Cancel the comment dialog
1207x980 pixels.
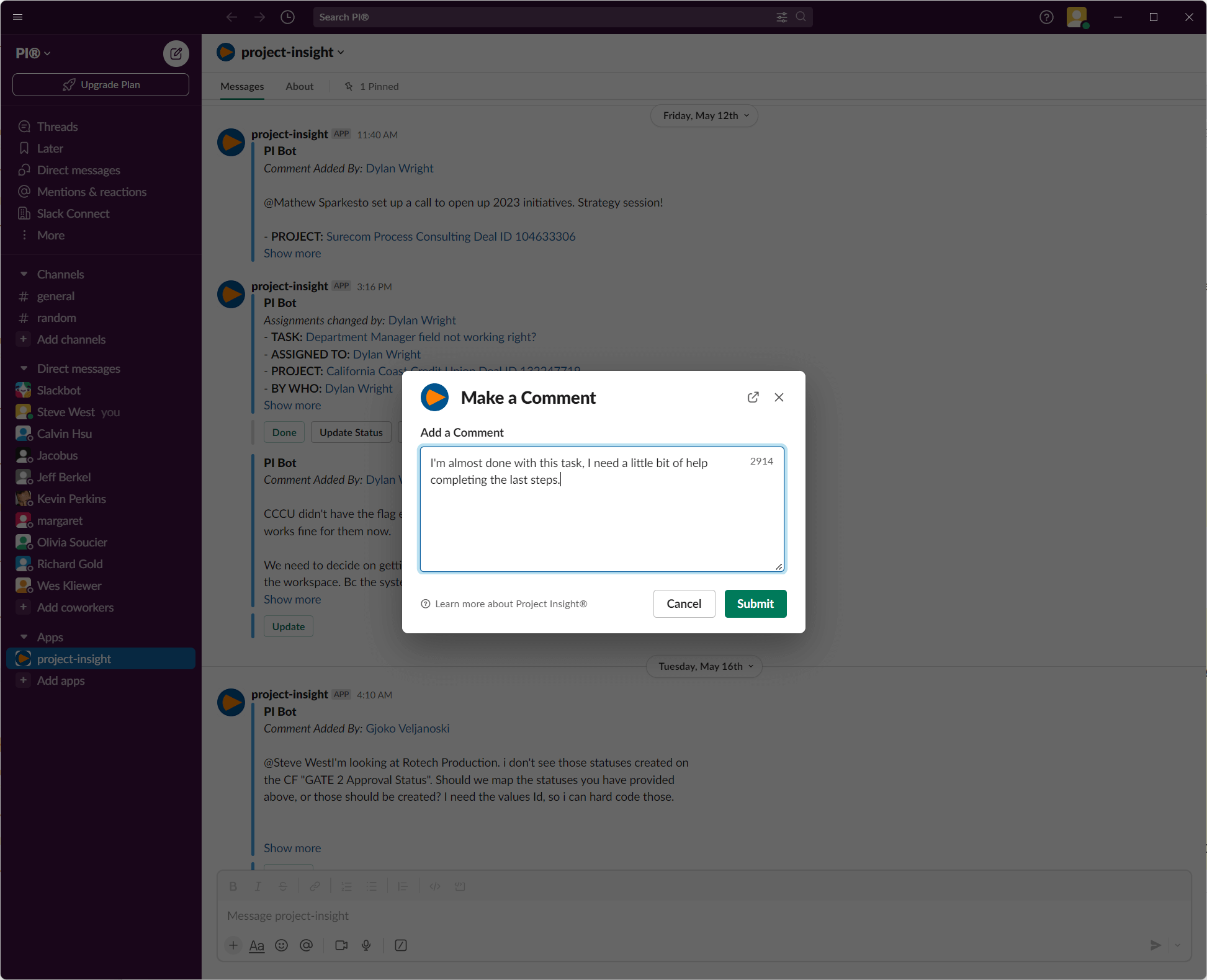point(684,604)
